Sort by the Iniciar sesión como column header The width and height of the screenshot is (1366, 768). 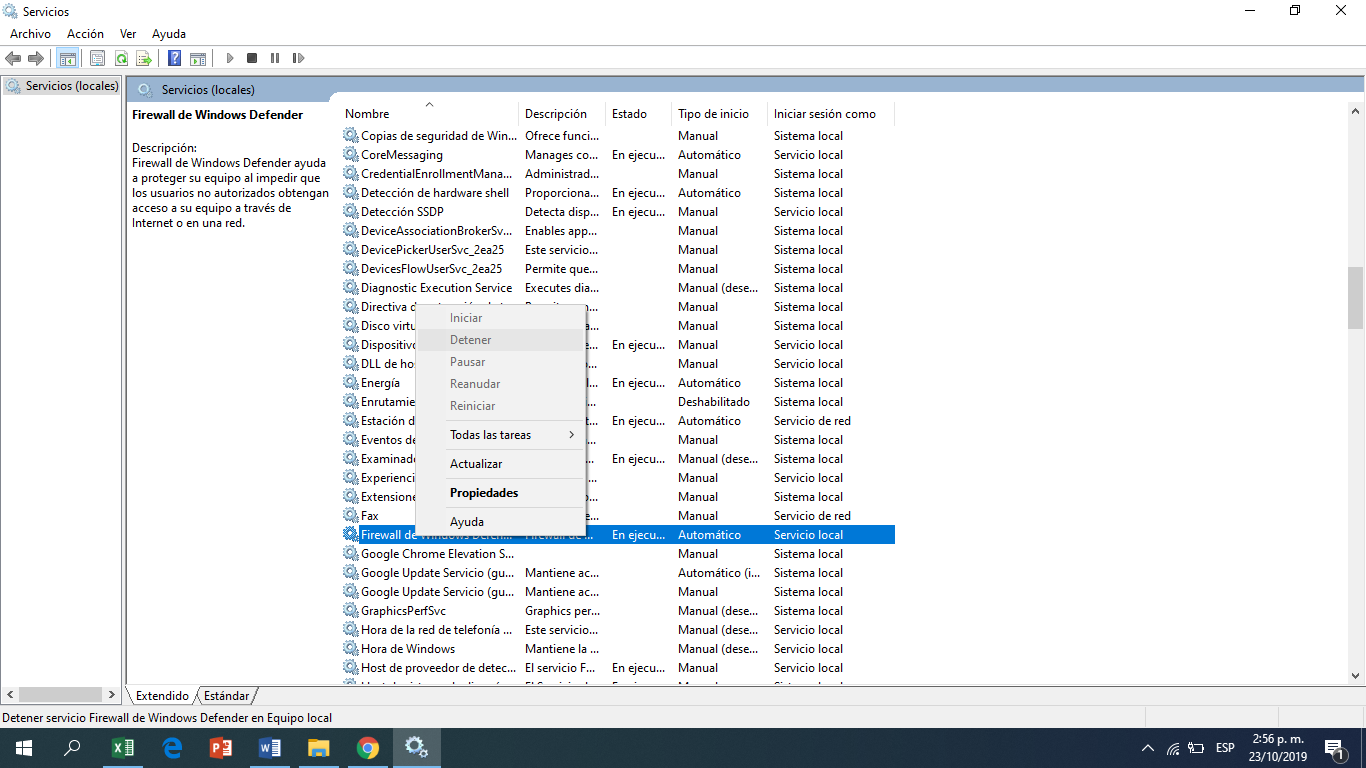pyautogui.click(x=830, y=114)
